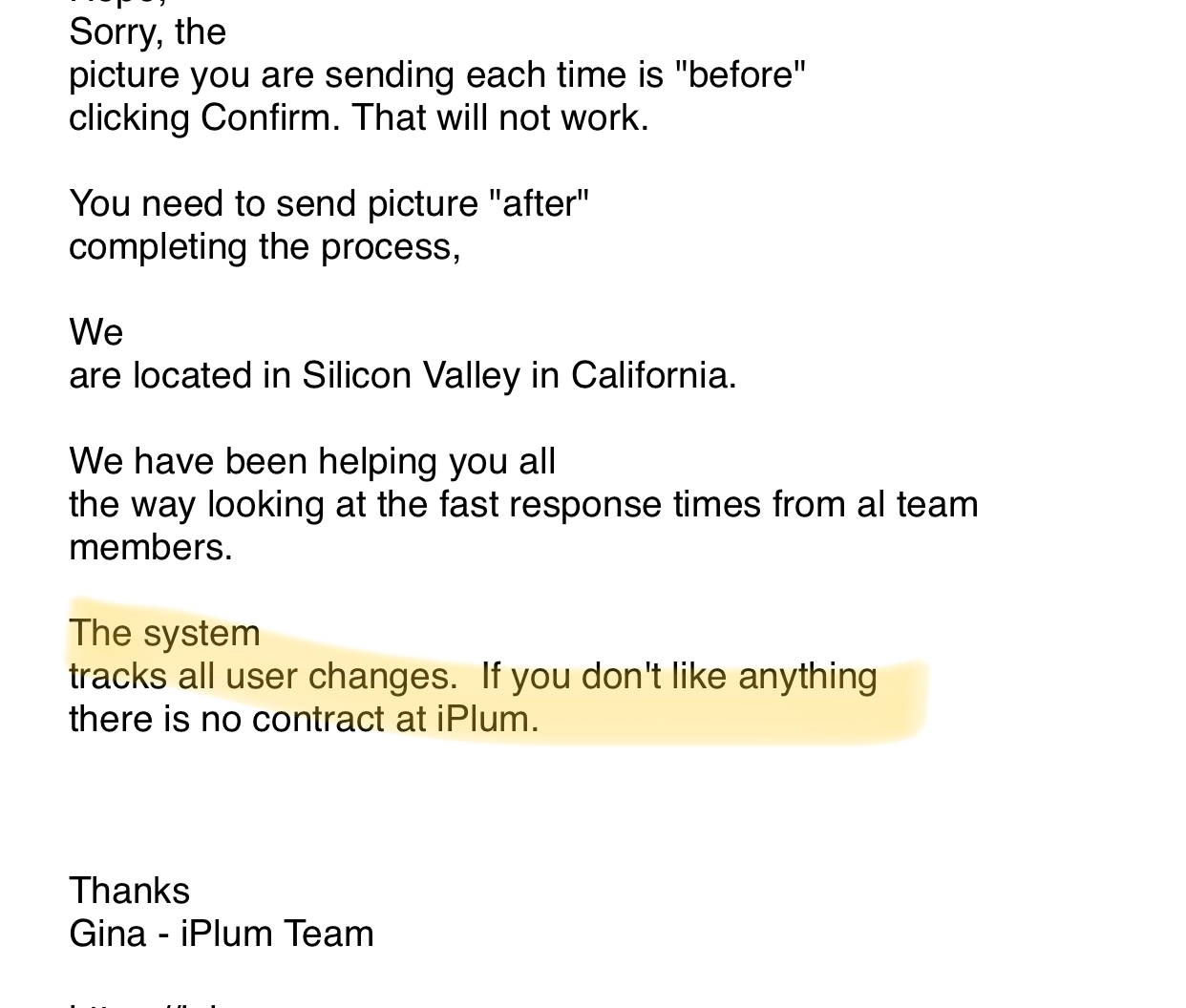The height and width of the screenshot is (1008, 1186).
Task: Click the signature "Gina - iPlum Team"
Action: point(221,934)
